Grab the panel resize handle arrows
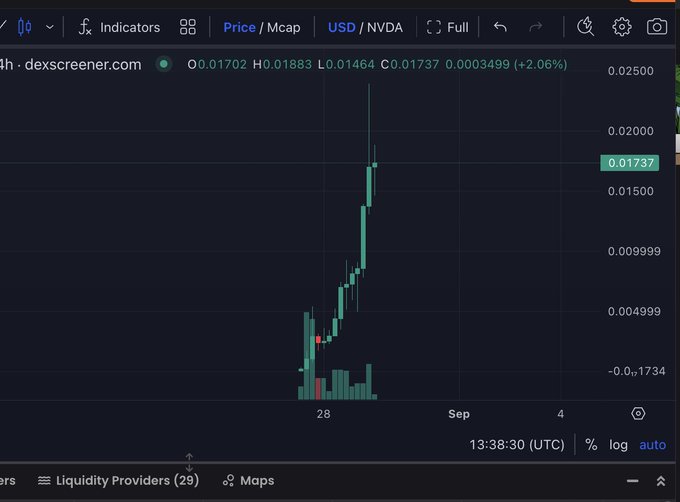The height and width of the screenshot is (502, 680). (x=189, y=463)
